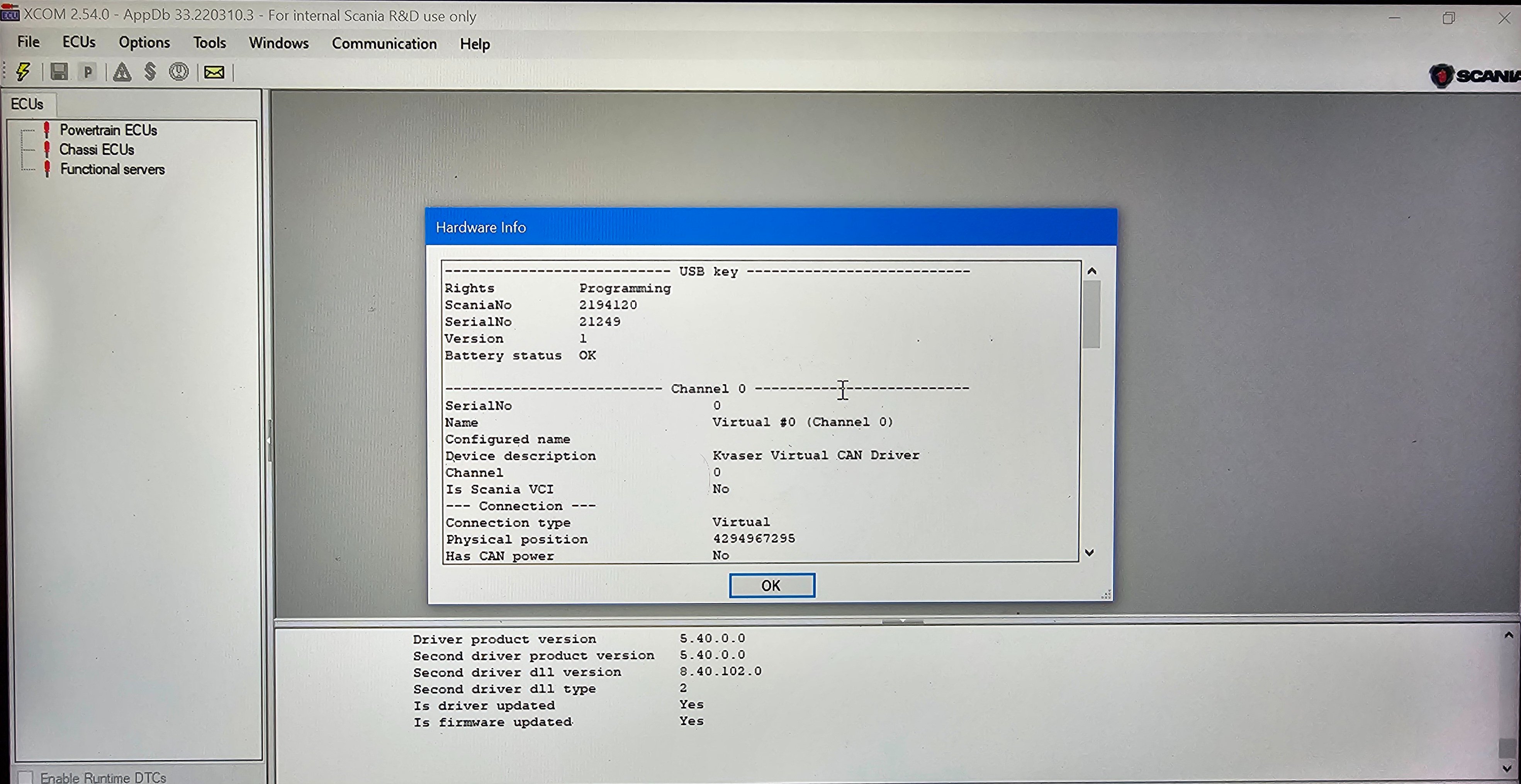The width and height of the screenshot is (1521, 784).
Task: Click the P toolbar icon
Action: click(x=88, y=72)
